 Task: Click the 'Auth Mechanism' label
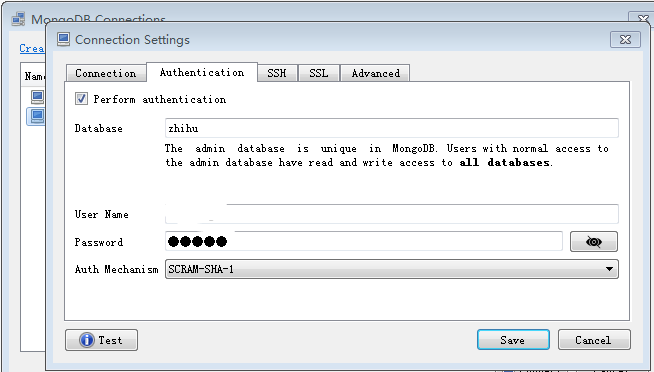tap(116, 269)
